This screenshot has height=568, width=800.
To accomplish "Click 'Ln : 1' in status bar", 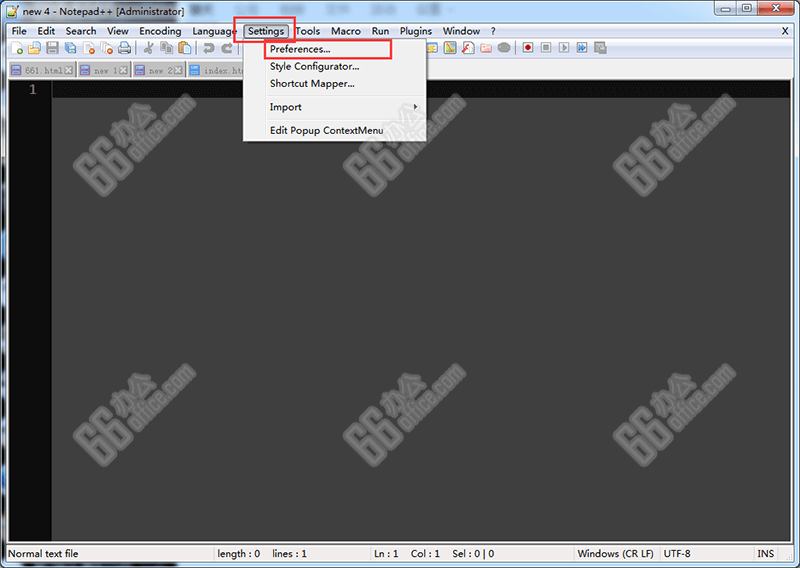I will pyautogui.click(x=386, y=554).
